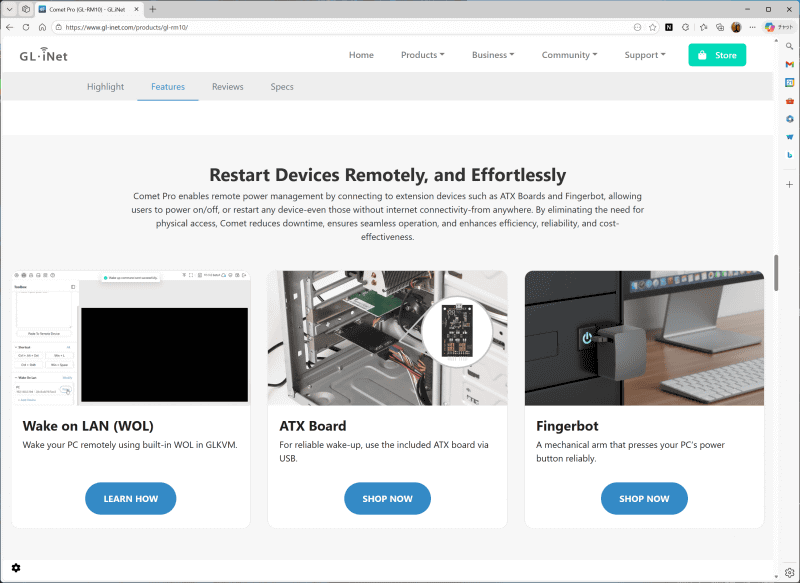Viewport: 800px width, 583px height.
Task: Expand the Products dropdown menu
Action: pos(422,55)
